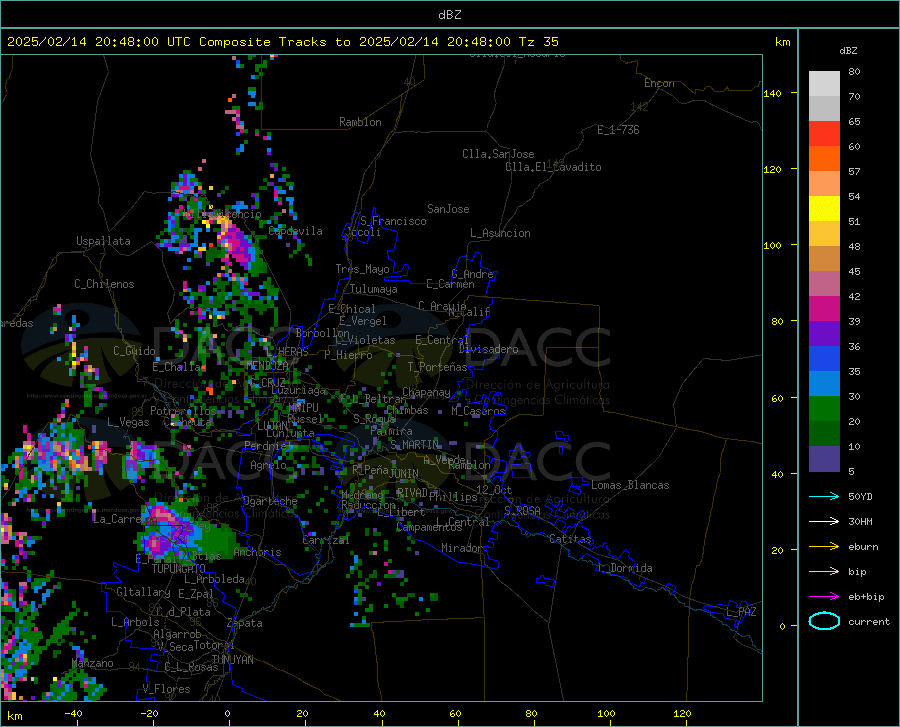Select the pink bip arrow symbol
The height and width of the screenshot is (727, 900).
pos(824,571)
